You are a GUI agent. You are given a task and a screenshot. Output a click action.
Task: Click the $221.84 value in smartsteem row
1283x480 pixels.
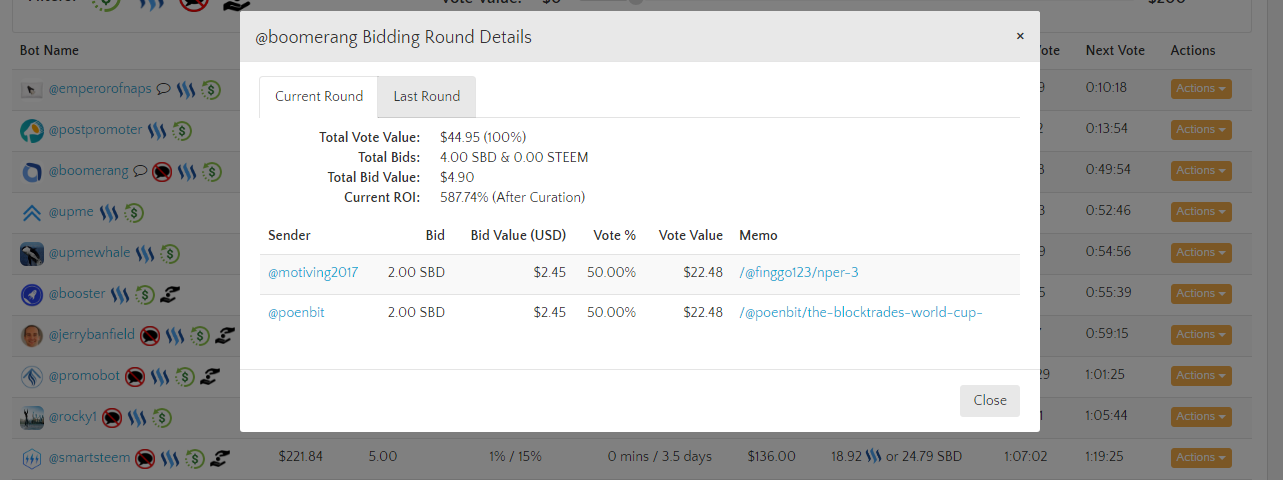[x=300, y=456]
